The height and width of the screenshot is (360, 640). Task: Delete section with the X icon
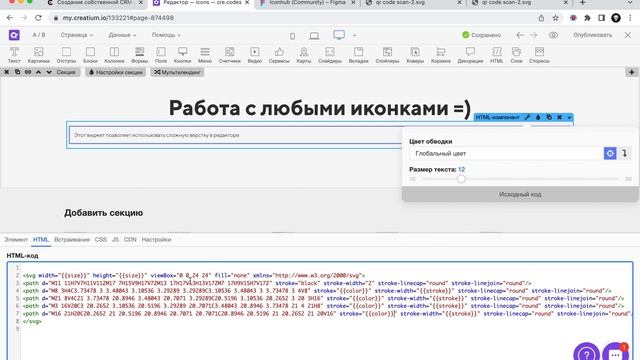(7, 72)
